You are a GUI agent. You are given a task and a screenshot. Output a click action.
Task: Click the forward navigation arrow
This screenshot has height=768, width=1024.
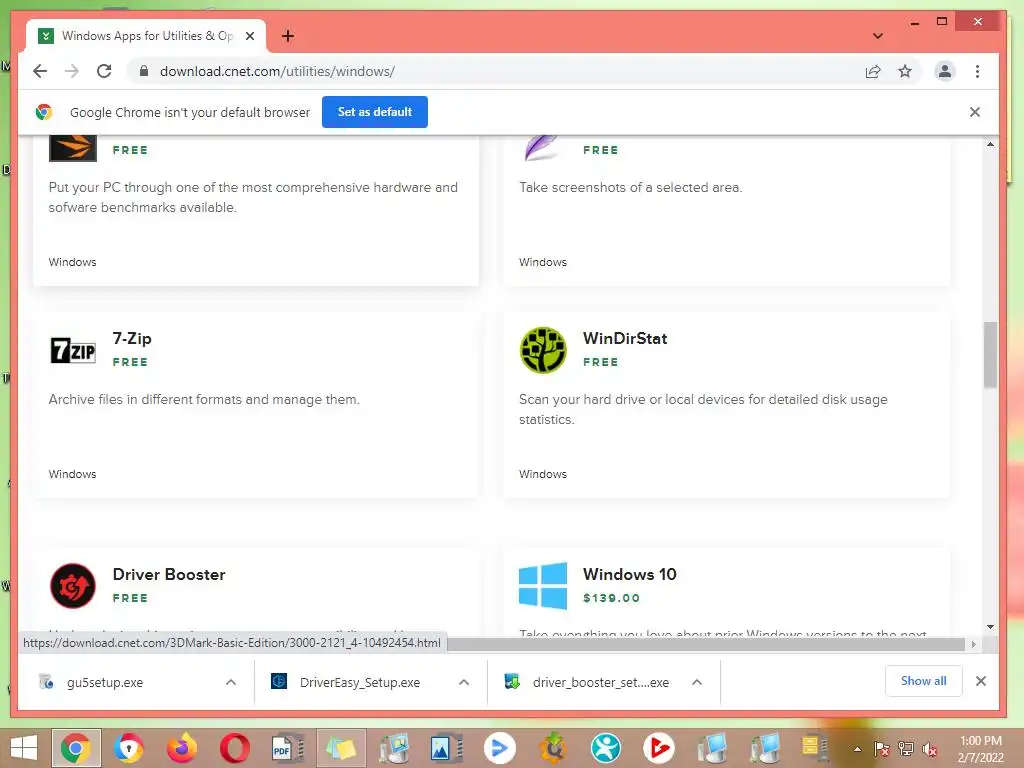point(72,71)
